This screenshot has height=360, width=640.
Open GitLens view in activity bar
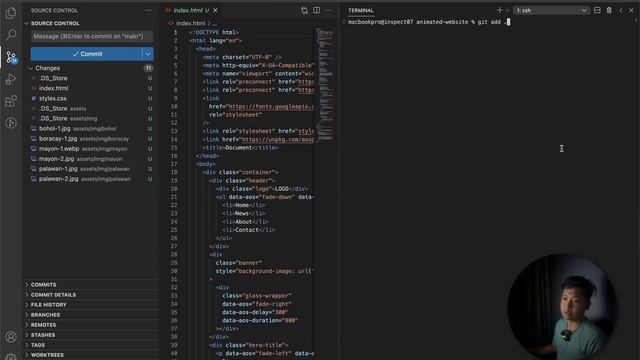coord(11,123)
